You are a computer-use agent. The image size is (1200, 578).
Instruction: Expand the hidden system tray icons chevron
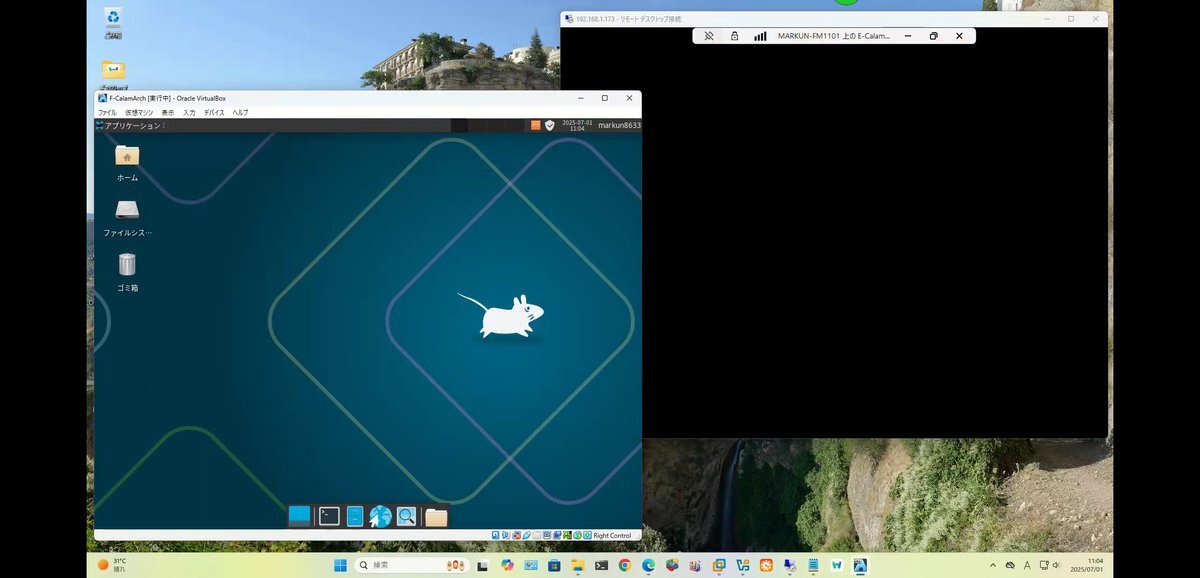pos(993,565)
